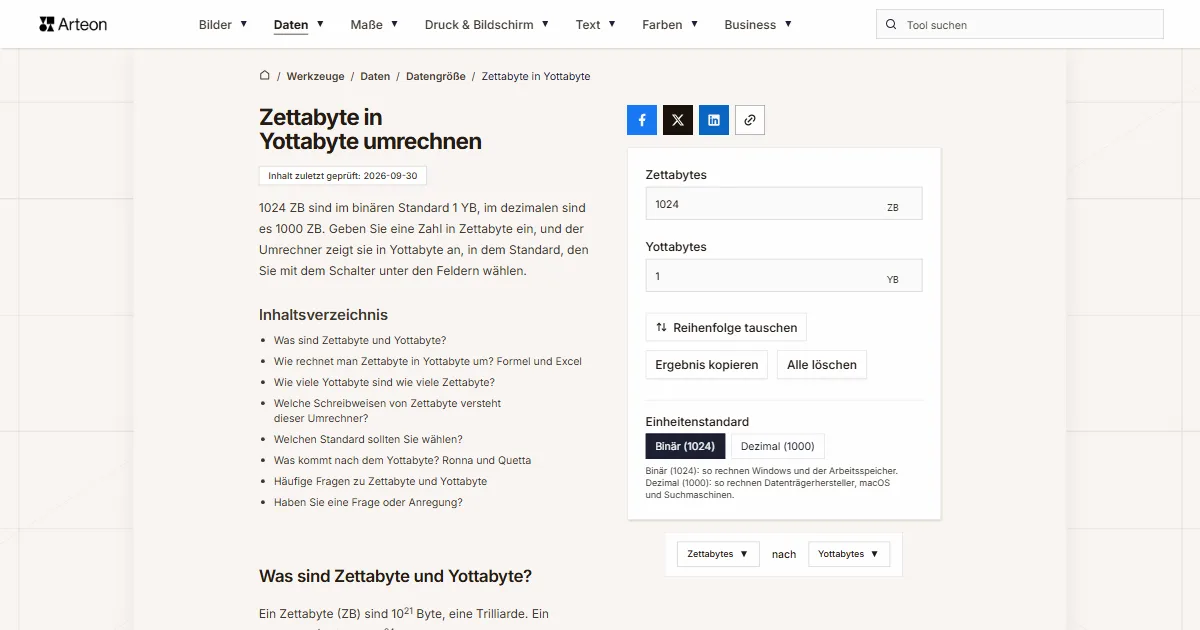Click the search magnifier icon
Viewport: 1200px width, 630px height.
(x=891, y=25)
